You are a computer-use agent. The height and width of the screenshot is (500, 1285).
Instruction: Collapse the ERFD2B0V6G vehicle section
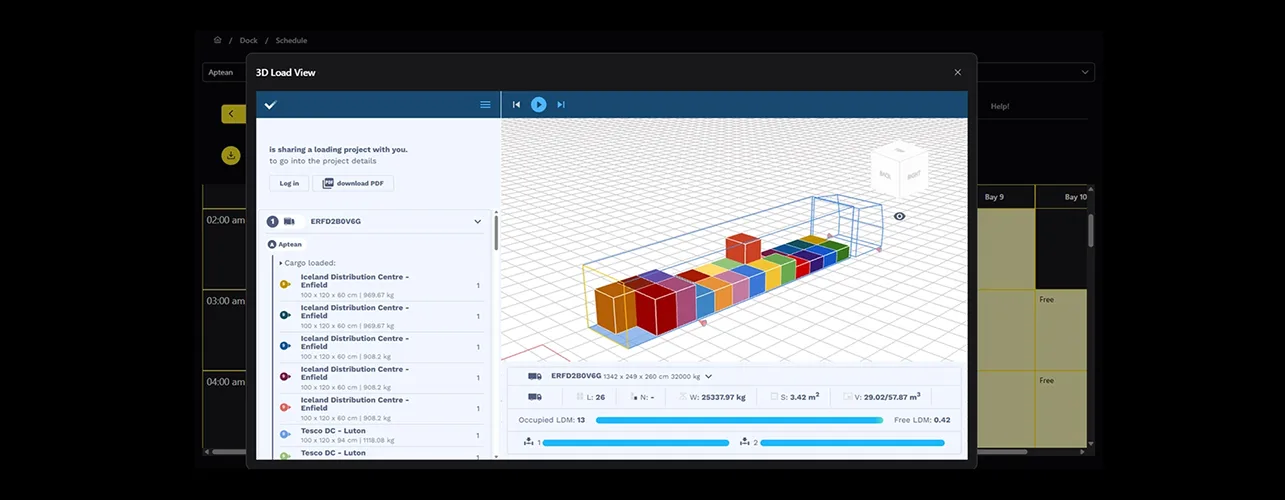[x=478, y=221]
